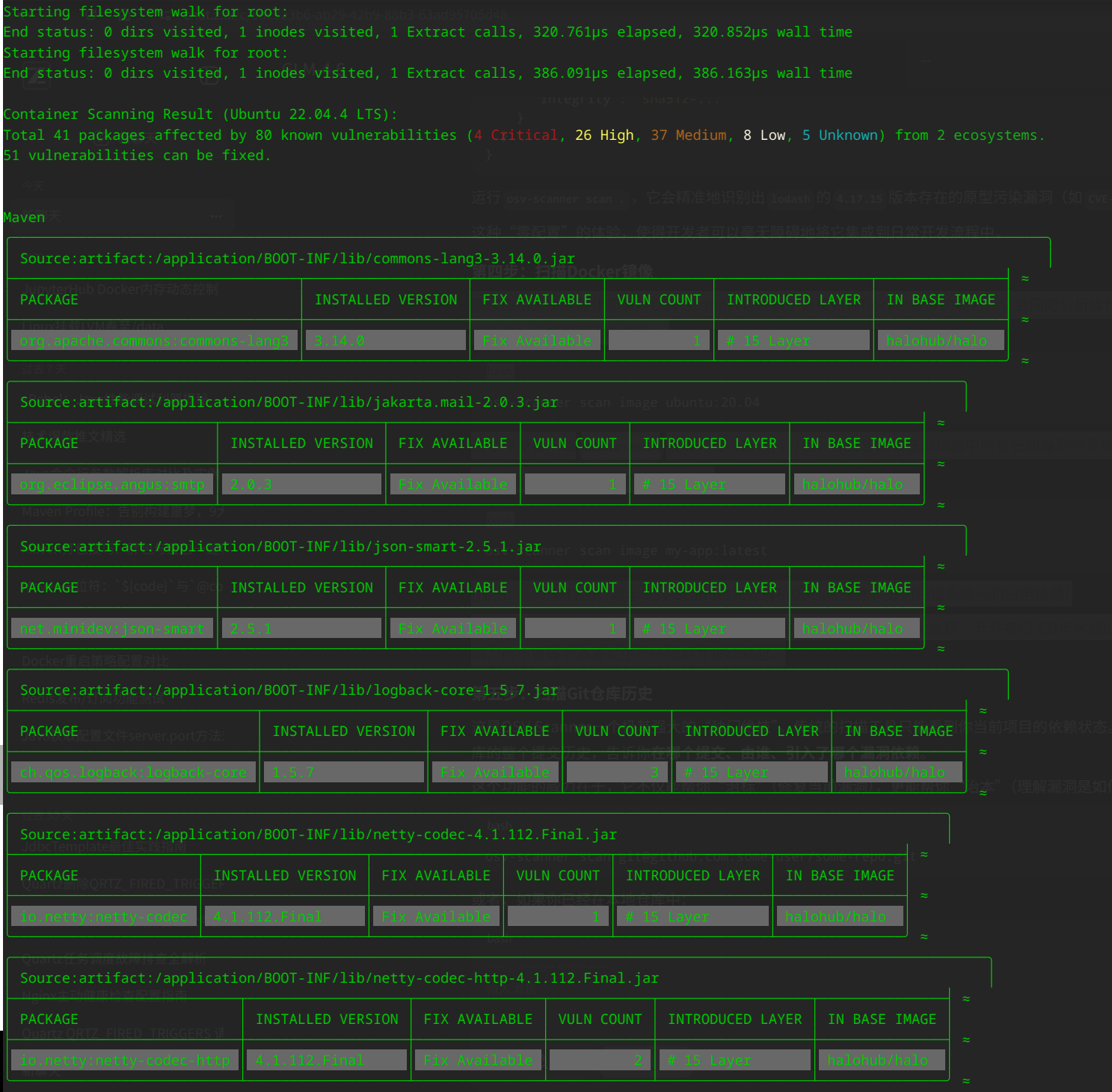Click the orange '37 Medium' severity count
1112x1092 pixels.
point(688,135)
